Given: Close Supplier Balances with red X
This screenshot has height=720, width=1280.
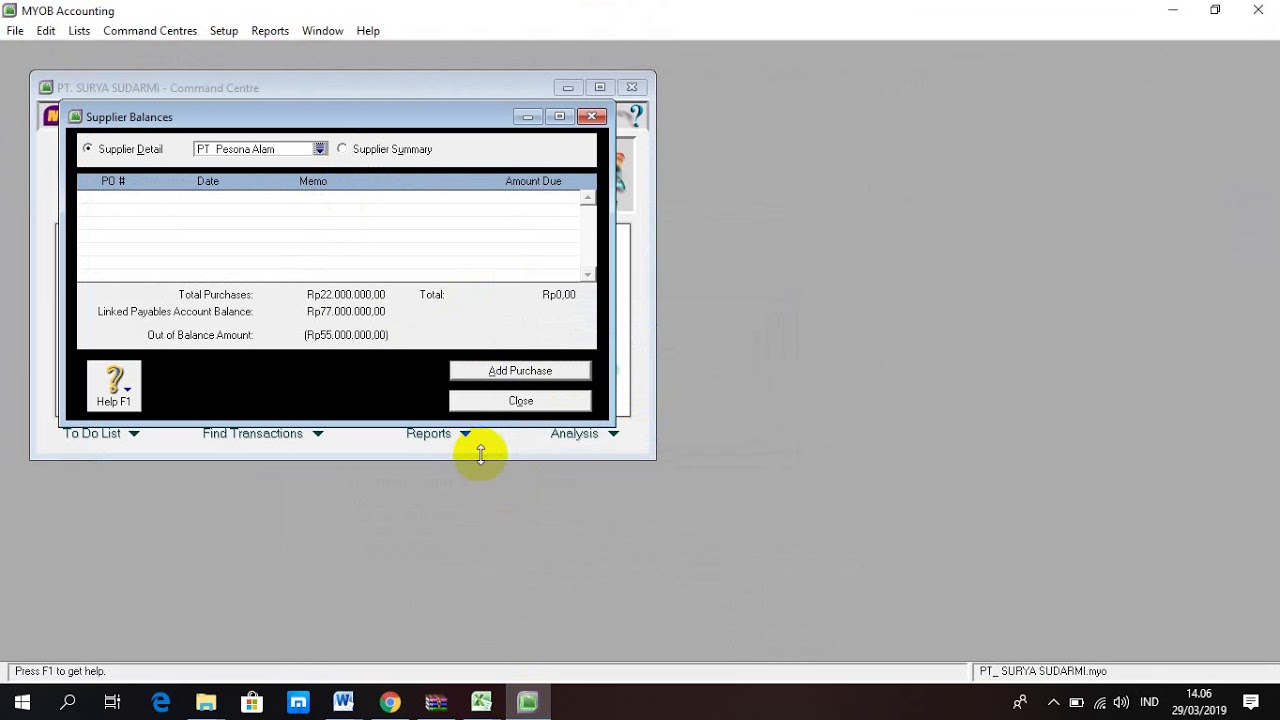Looking at the screenshot, I should (591, 117).
